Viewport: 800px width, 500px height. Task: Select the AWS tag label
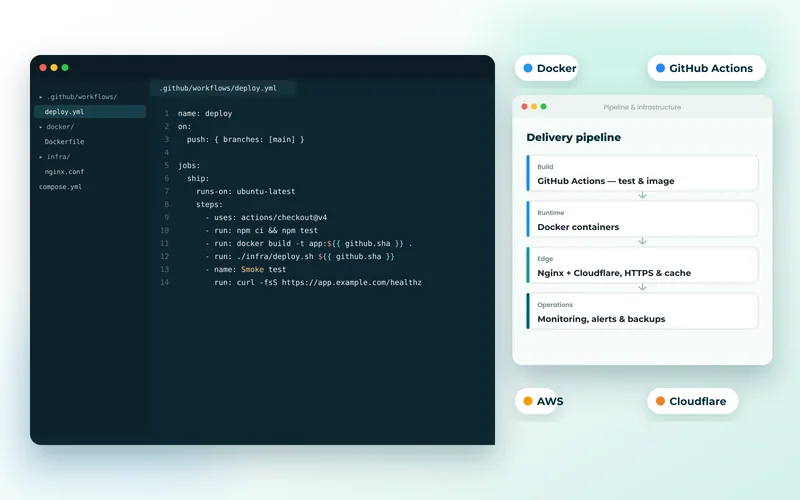pos(550,401)
